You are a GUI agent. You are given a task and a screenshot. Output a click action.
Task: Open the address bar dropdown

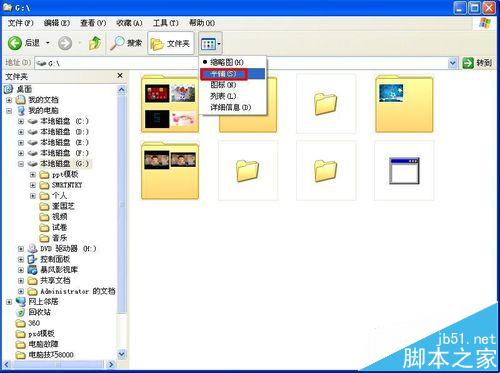tap(452, 63)
